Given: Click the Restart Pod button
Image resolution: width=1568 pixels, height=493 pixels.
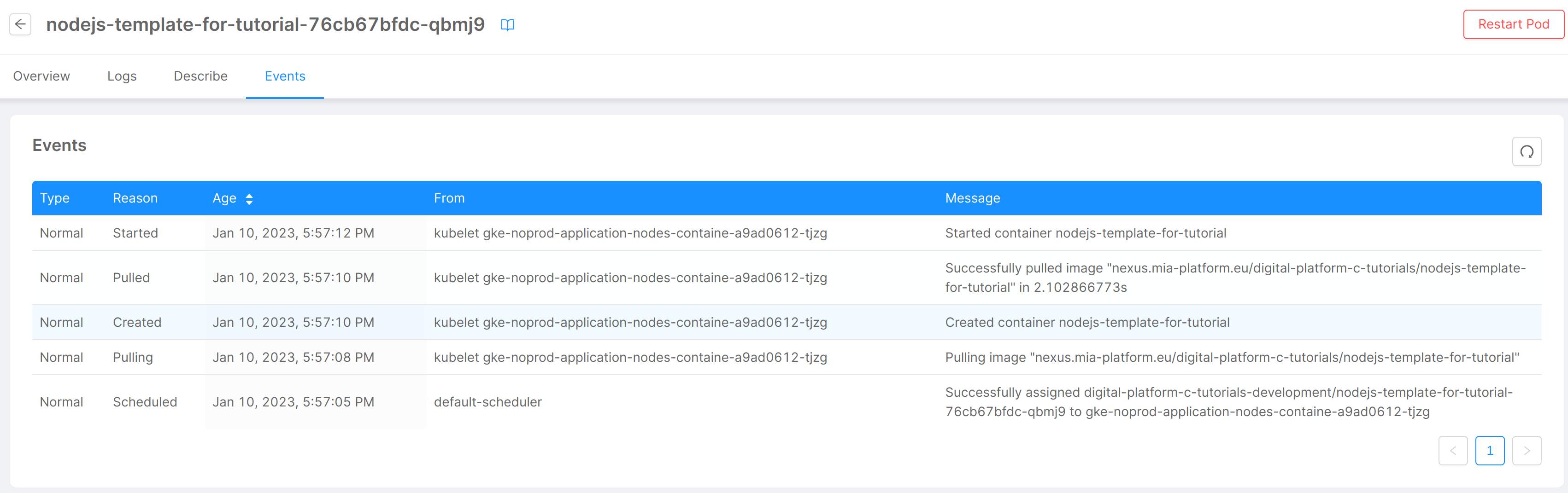Looking at the screenshot, I should pos(1513,24).
